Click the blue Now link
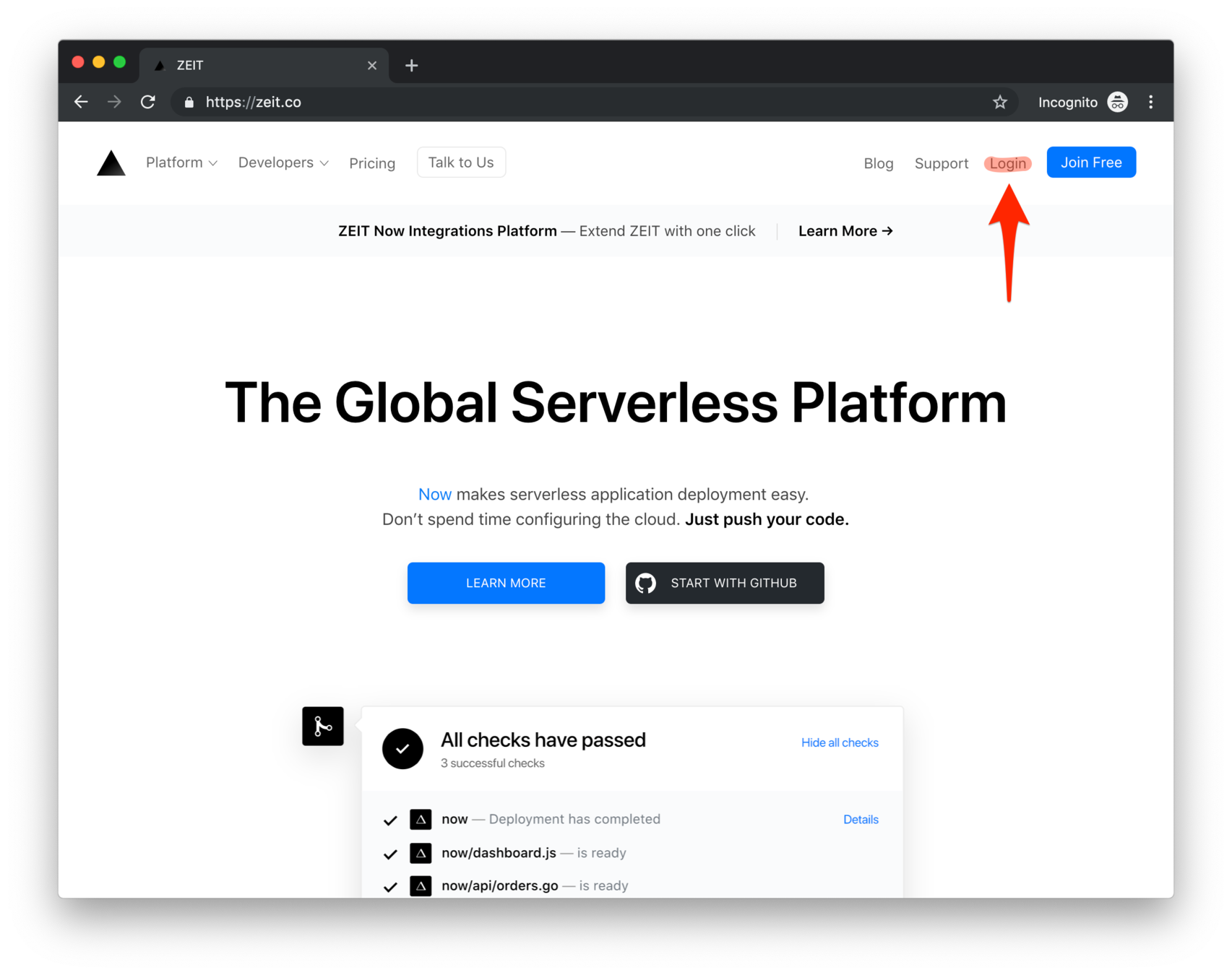 pyautogui.click(x=435, y=494)
